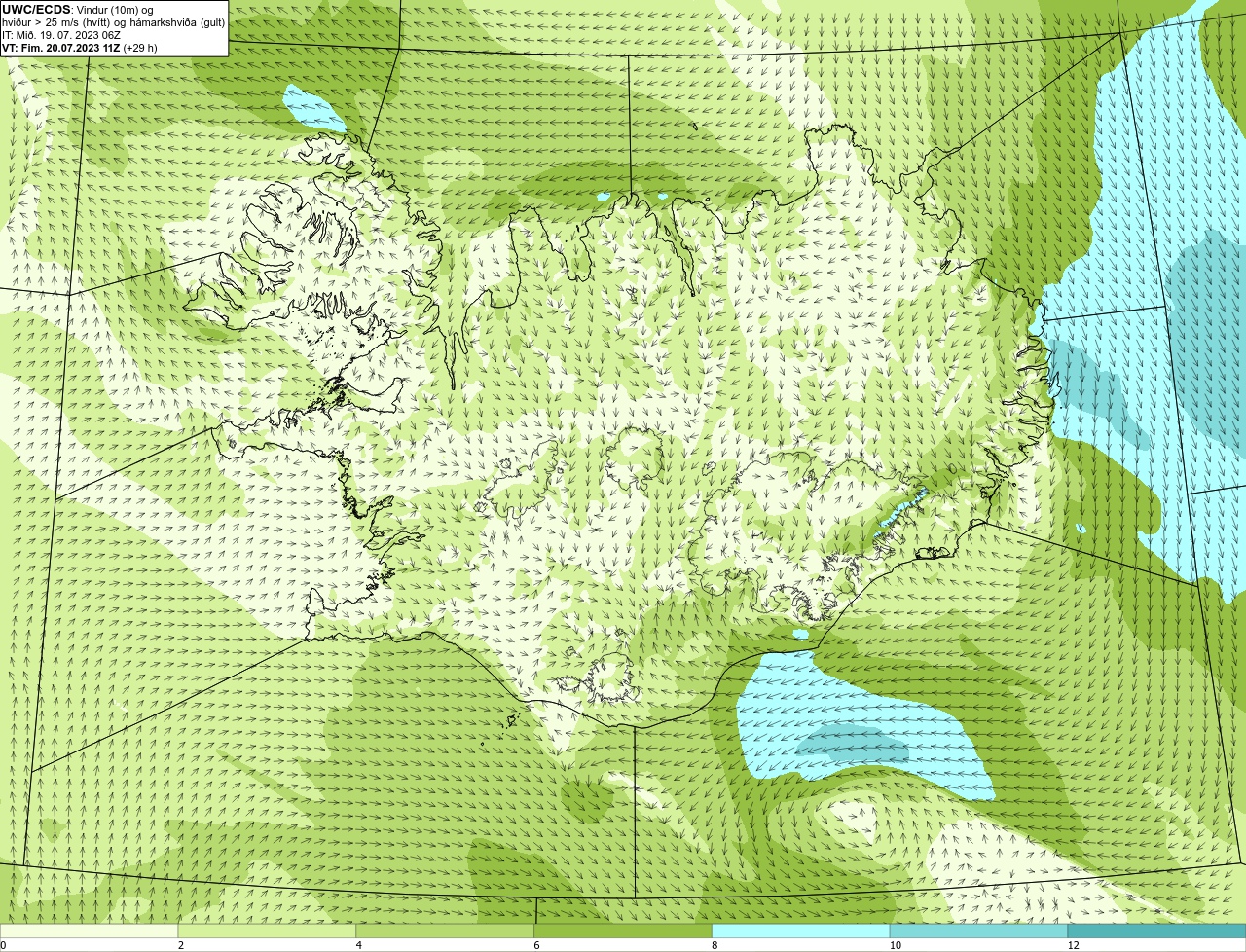1246x952 pixels.
Task: Click the above-12 m/s teal legend segment
Action: point(1156,931)
